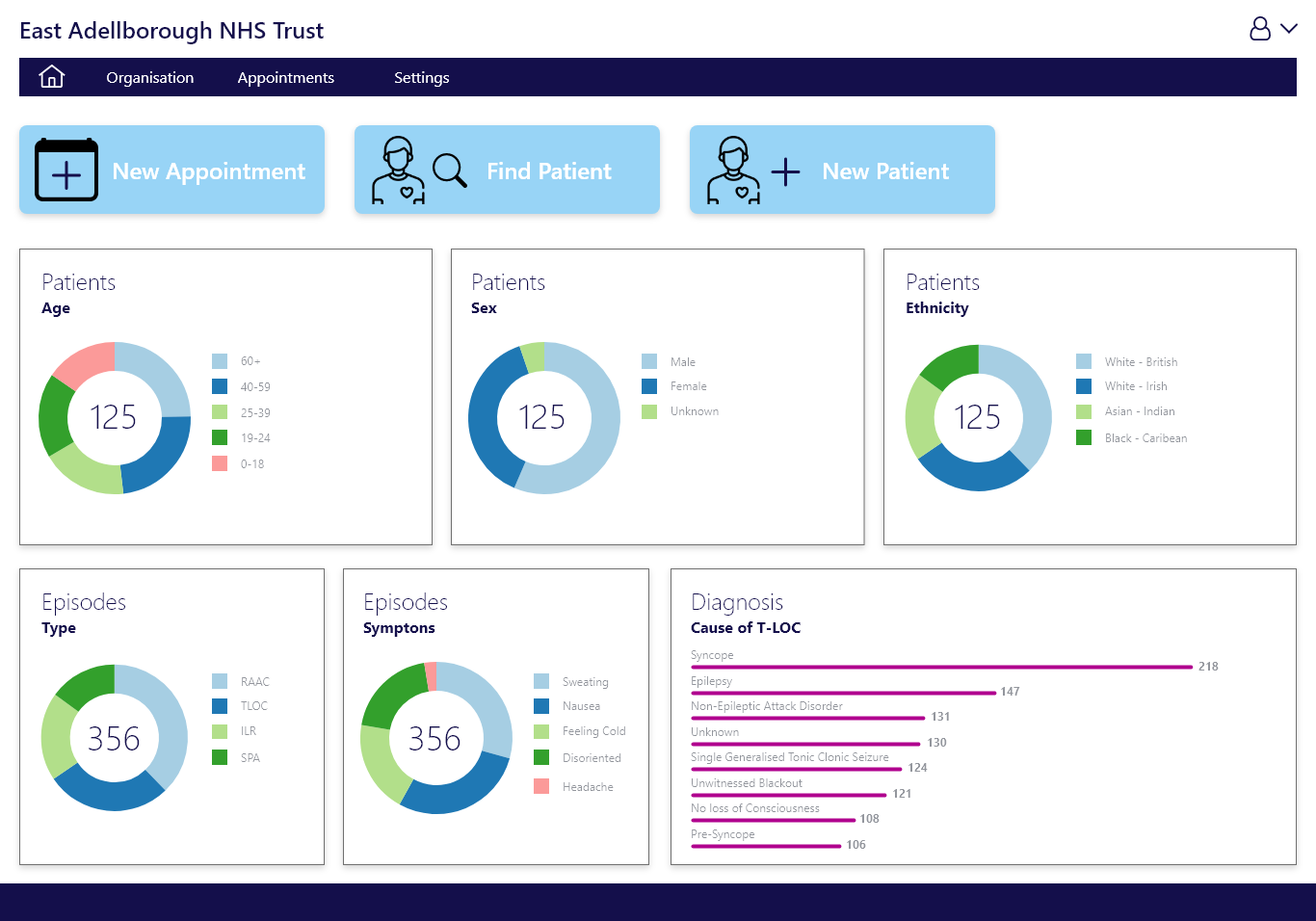The height and width of the screenshot is (921, 1316).
Task: Click the 19-24 age legend label
Action: pyautogui.click(x=255, y=437)
